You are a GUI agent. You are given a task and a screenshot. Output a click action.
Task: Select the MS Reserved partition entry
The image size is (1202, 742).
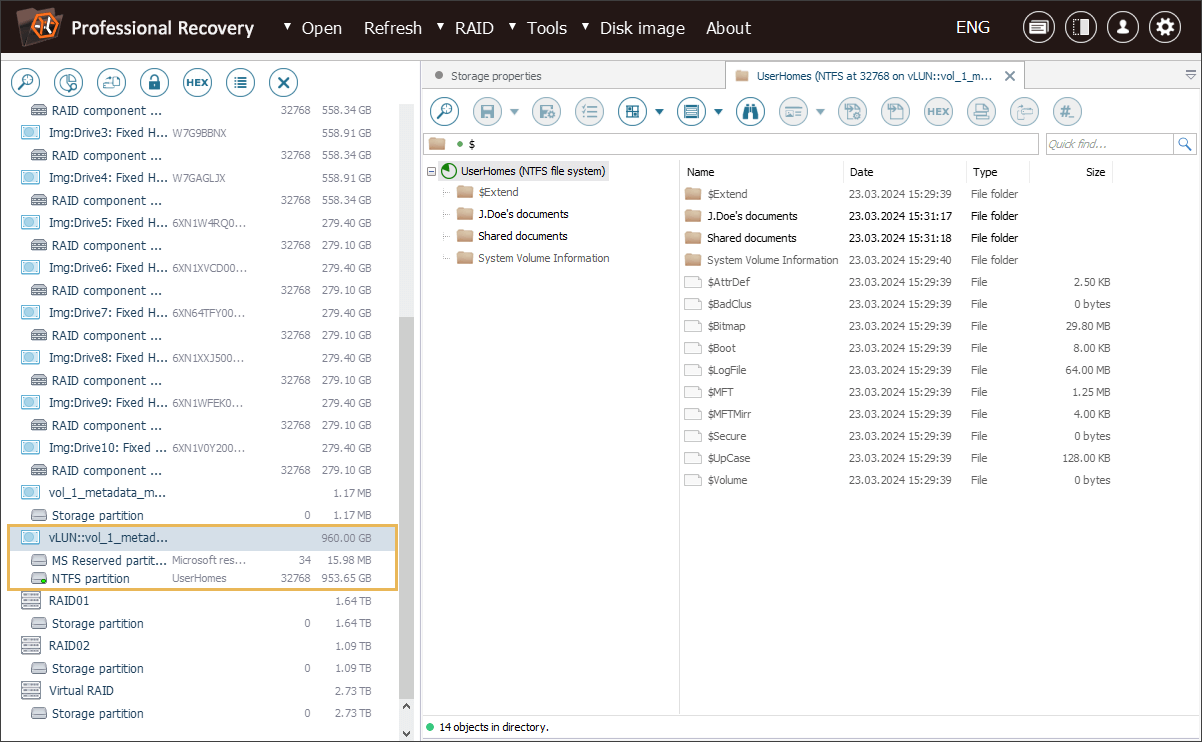[x=202, y=560]
